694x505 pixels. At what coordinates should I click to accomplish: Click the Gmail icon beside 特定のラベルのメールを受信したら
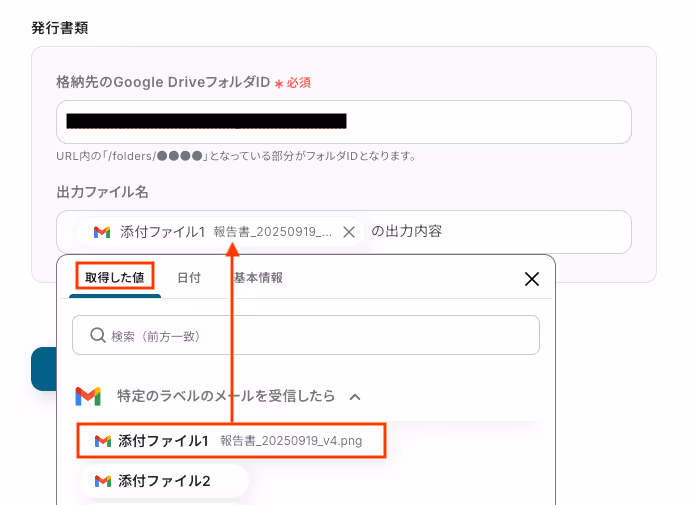(88, 396)
